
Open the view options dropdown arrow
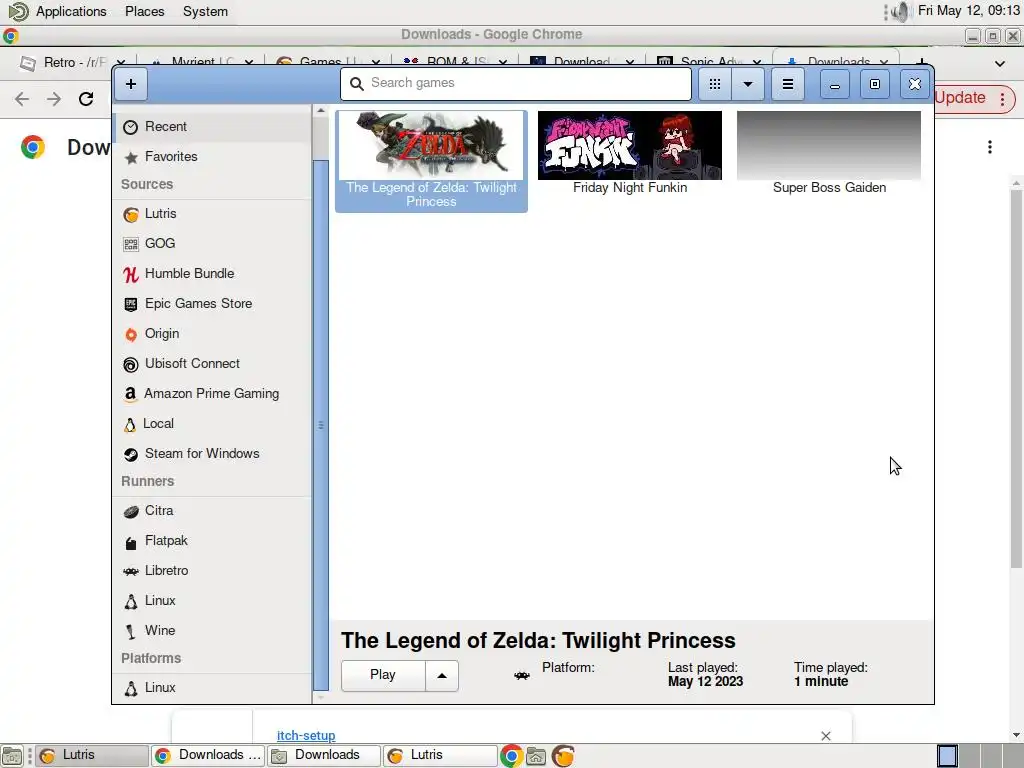(x=748, y=84)
